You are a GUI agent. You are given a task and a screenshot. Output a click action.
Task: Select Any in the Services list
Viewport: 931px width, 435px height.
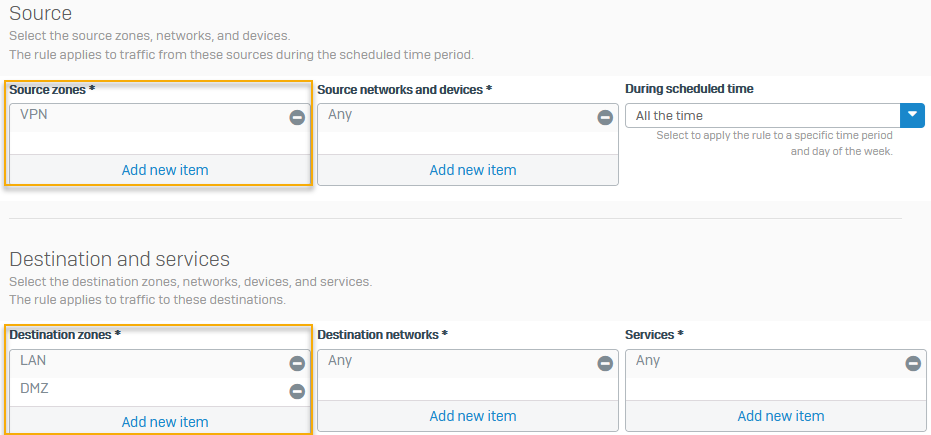(x=648, y=361)
